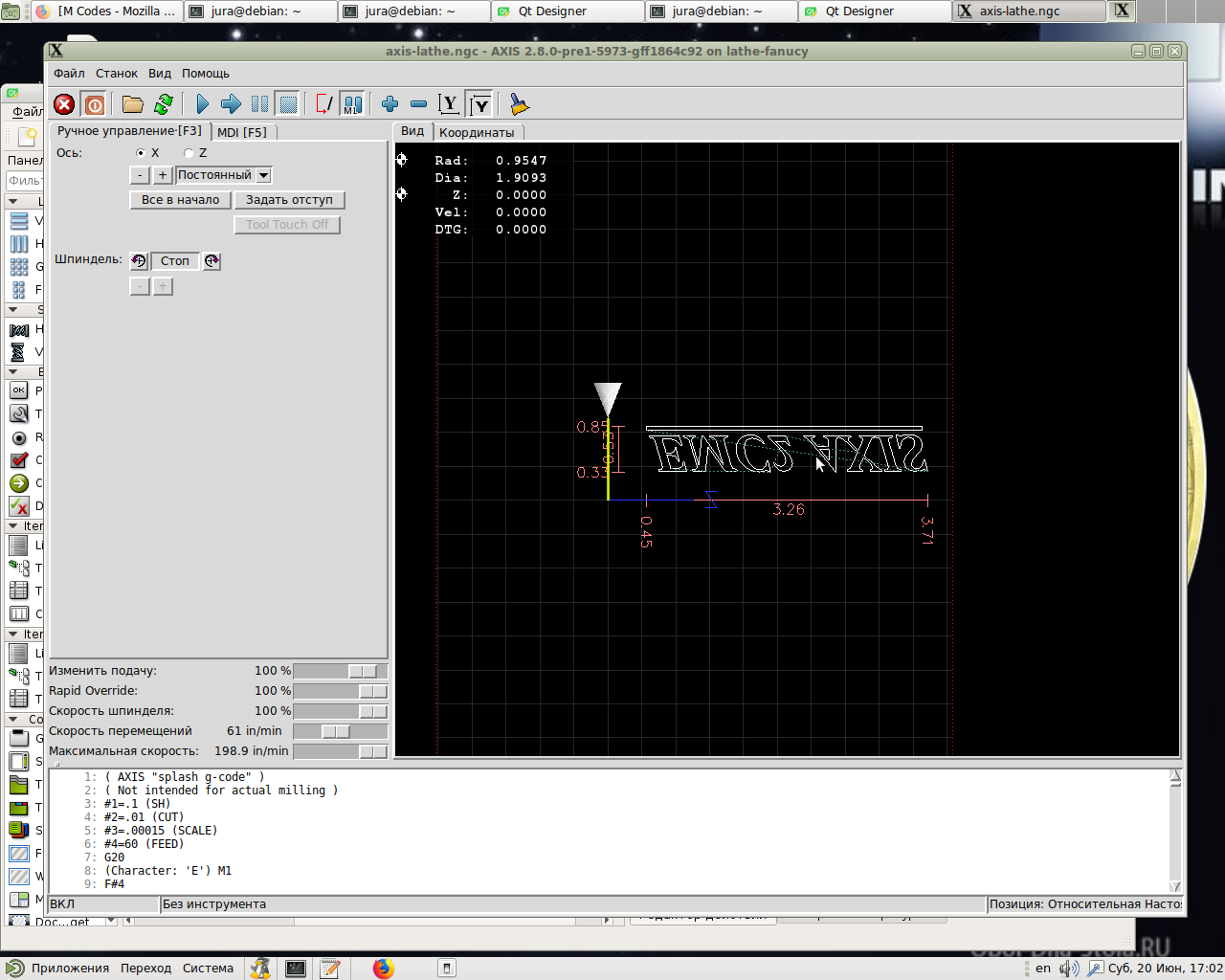Image resolution: width=1225 pixels, height=980 pixels.
Task: Start spindle clockwise icon
Action: 212,260
